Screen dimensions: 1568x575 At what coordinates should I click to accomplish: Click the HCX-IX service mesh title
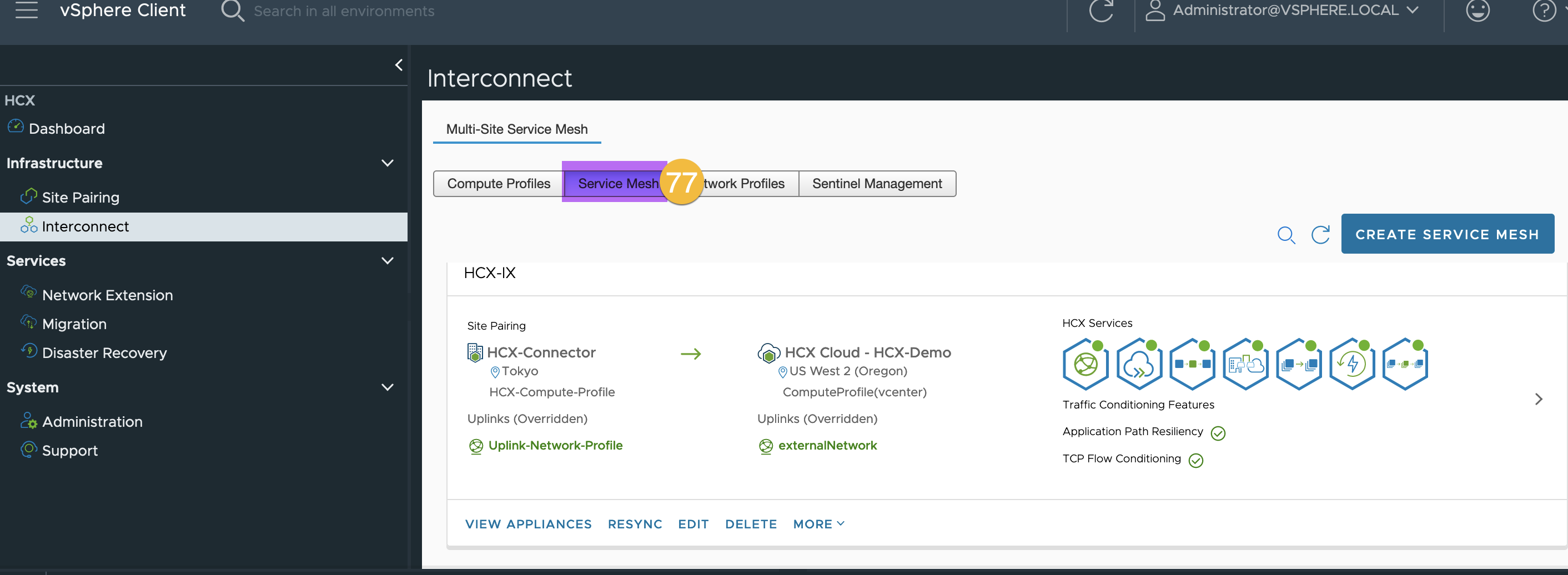click(x=489, y=273)
